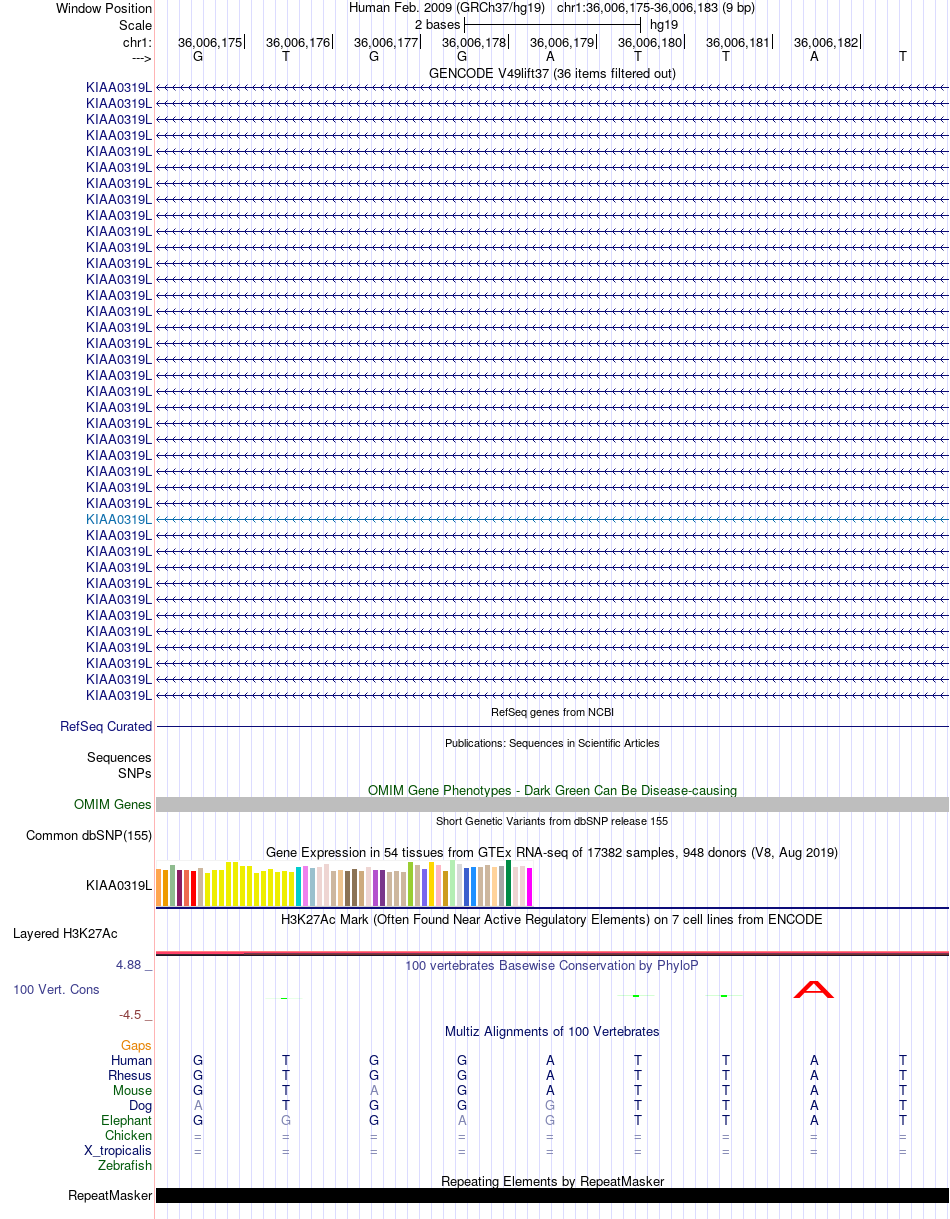Screen dimensions: 950x1219
Task: Click the 4.88 upper conservation axis value
Action: [x=134, y=965]
